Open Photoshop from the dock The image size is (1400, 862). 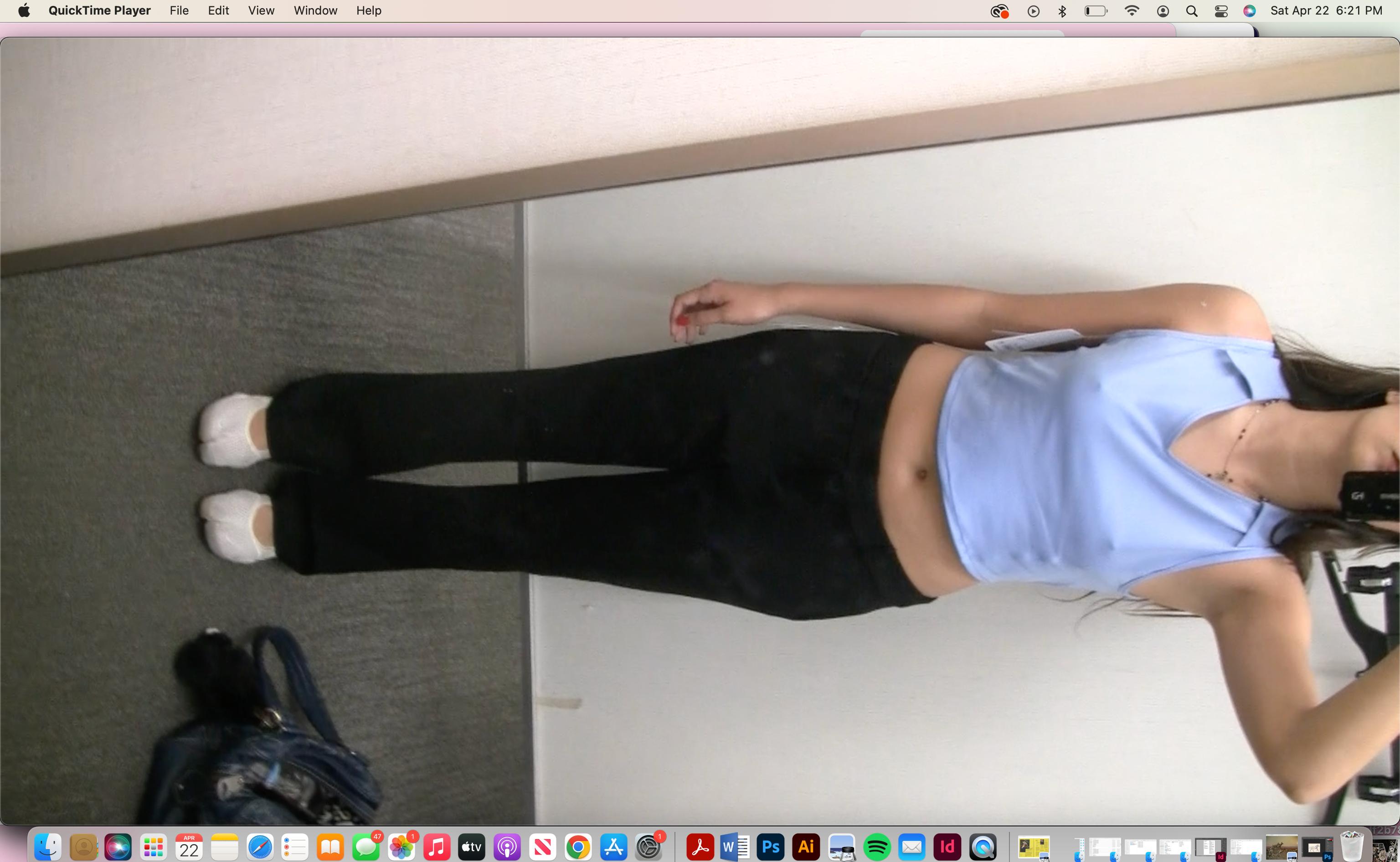click(x=771, y=847)
